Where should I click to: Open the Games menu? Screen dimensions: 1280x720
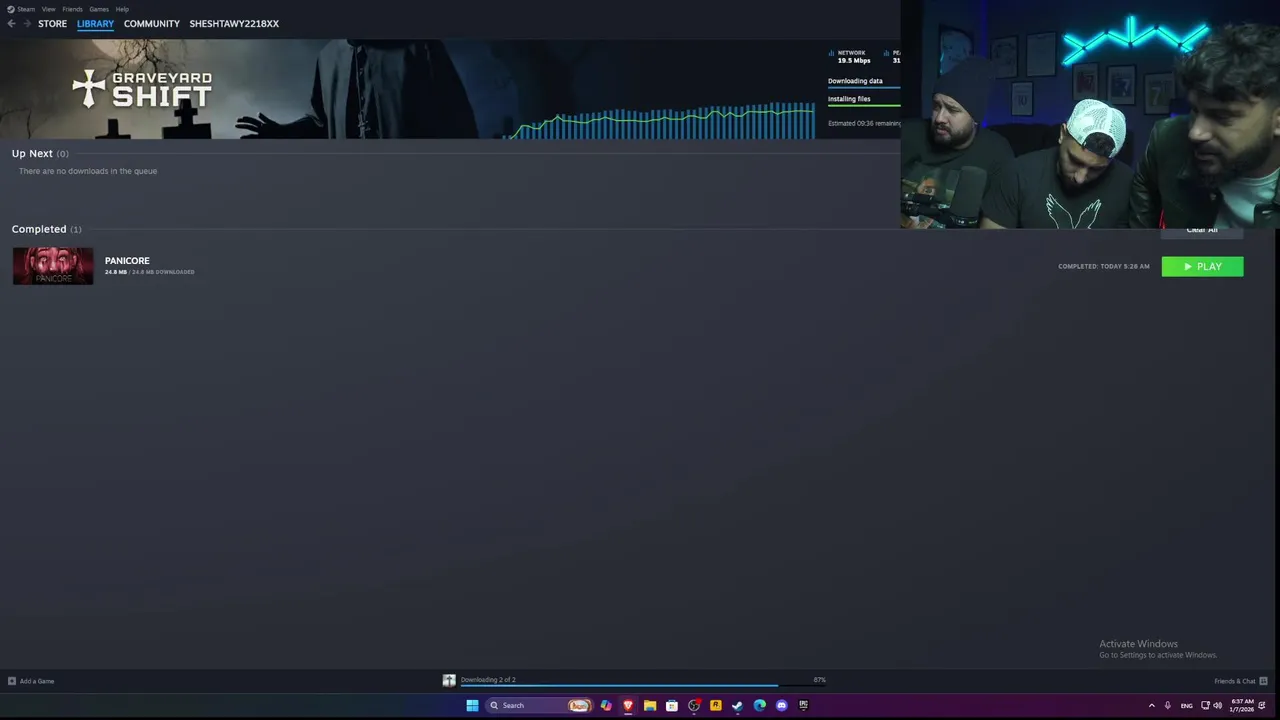[99, 9]
